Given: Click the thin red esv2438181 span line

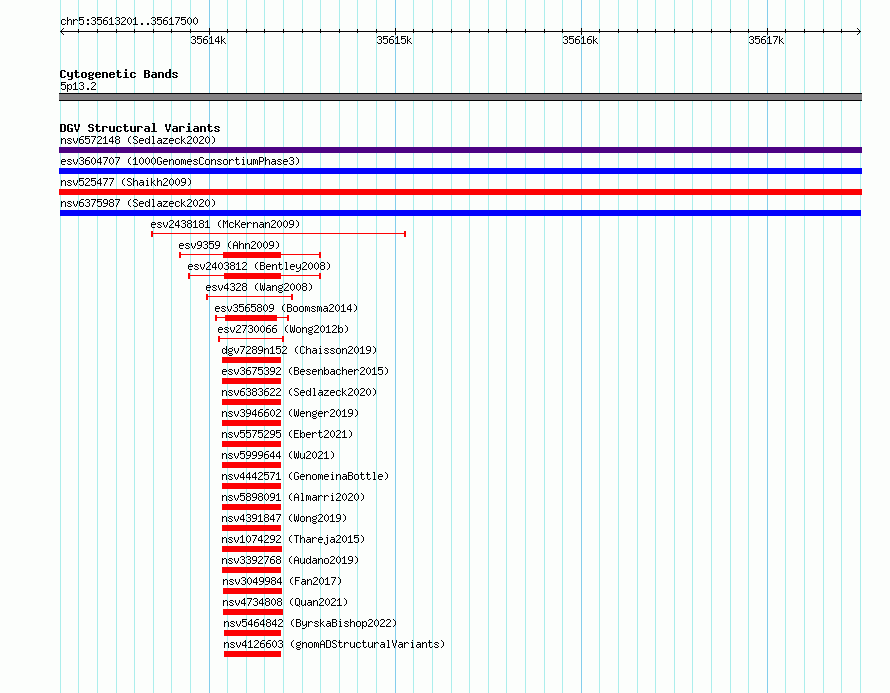Looking at the screenshot, I should [279, 234].
